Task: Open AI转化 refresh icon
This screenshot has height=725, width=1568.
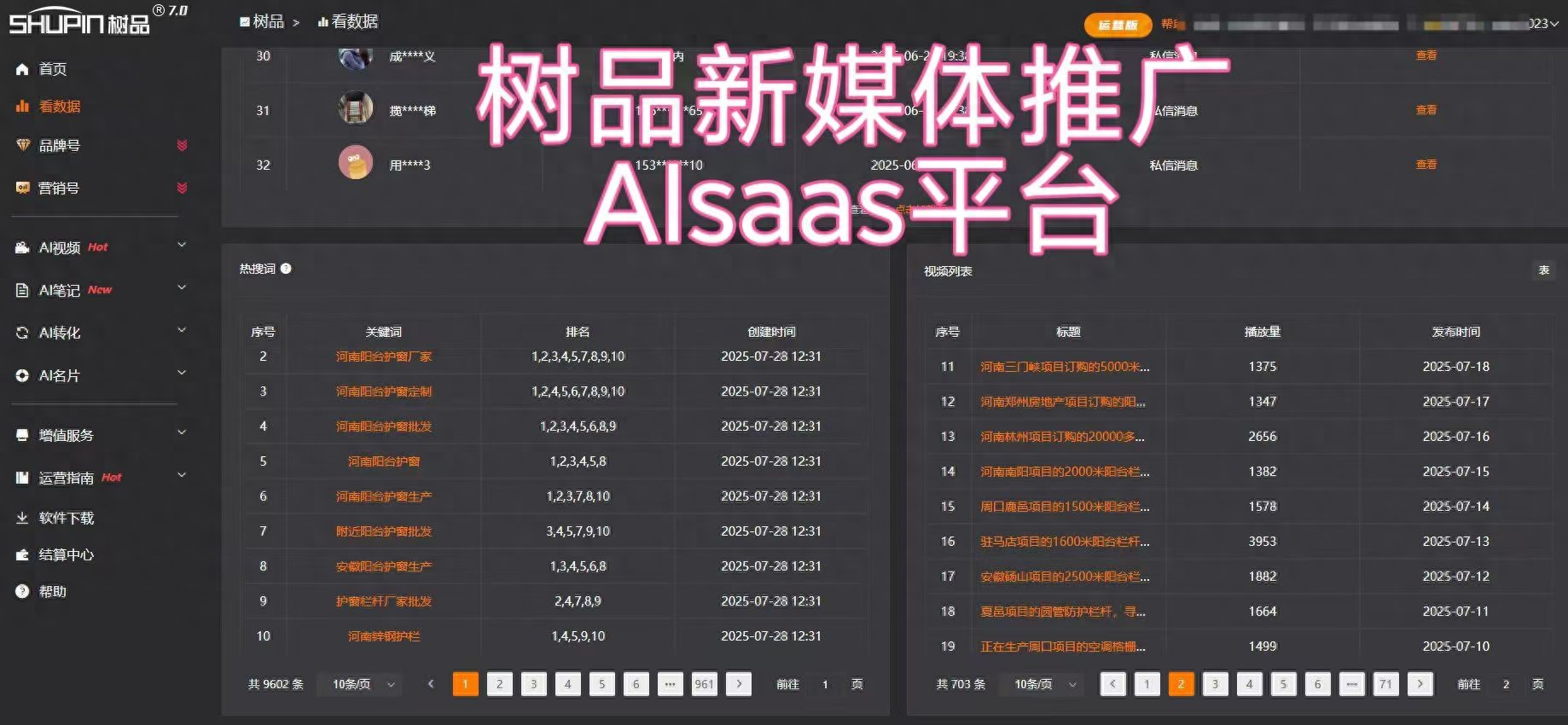Action: 22,333
